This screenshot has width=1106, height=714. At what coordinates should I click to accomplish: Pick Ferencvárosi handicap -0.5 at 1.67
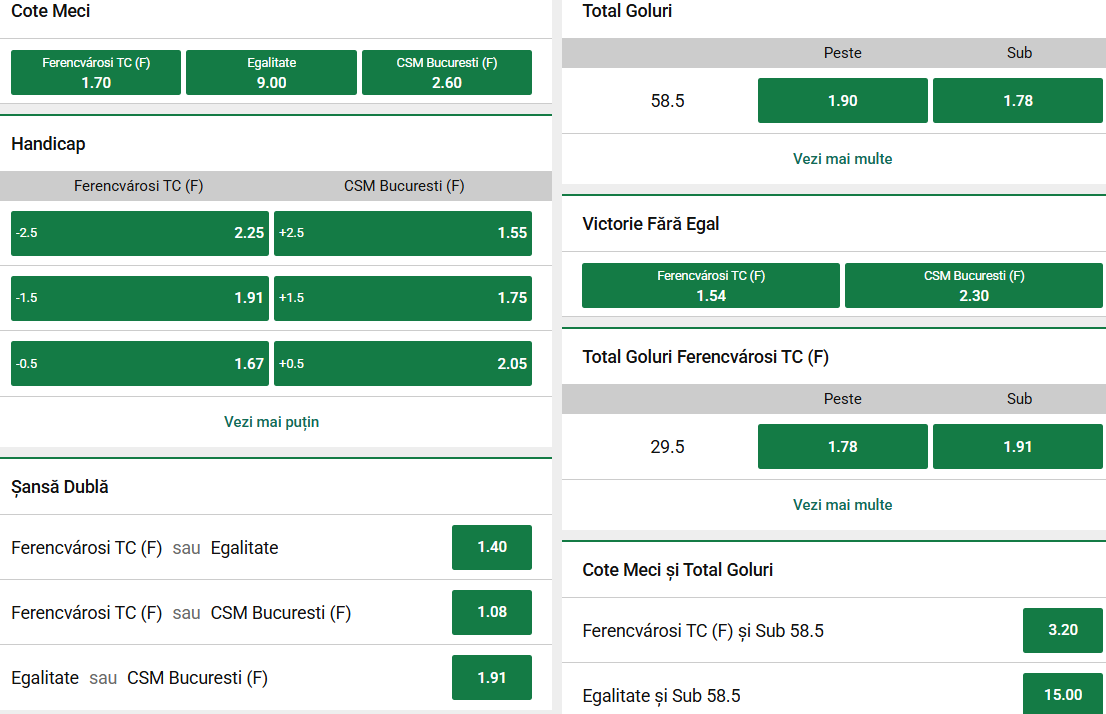click(x=140, y=364)
